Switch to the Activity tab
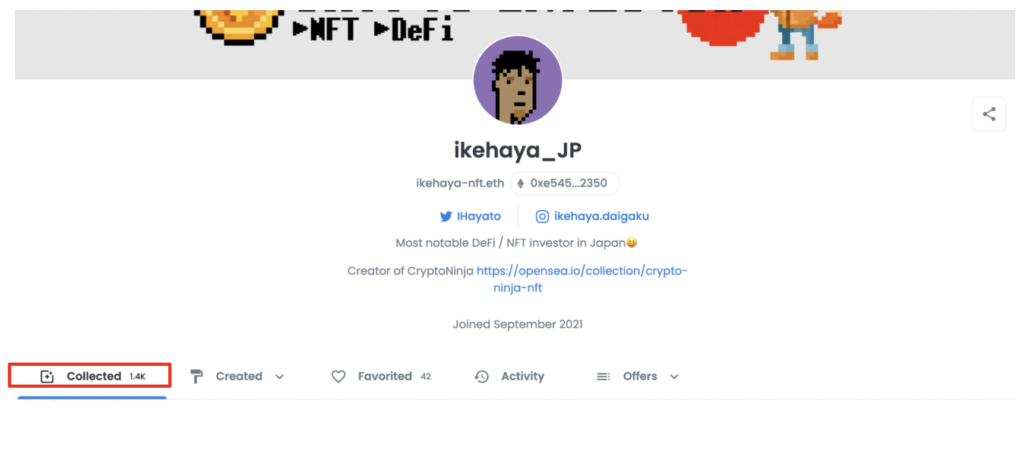Viewport: 1024px width, 450px height. pyautogui.click(x=509, y=376)
